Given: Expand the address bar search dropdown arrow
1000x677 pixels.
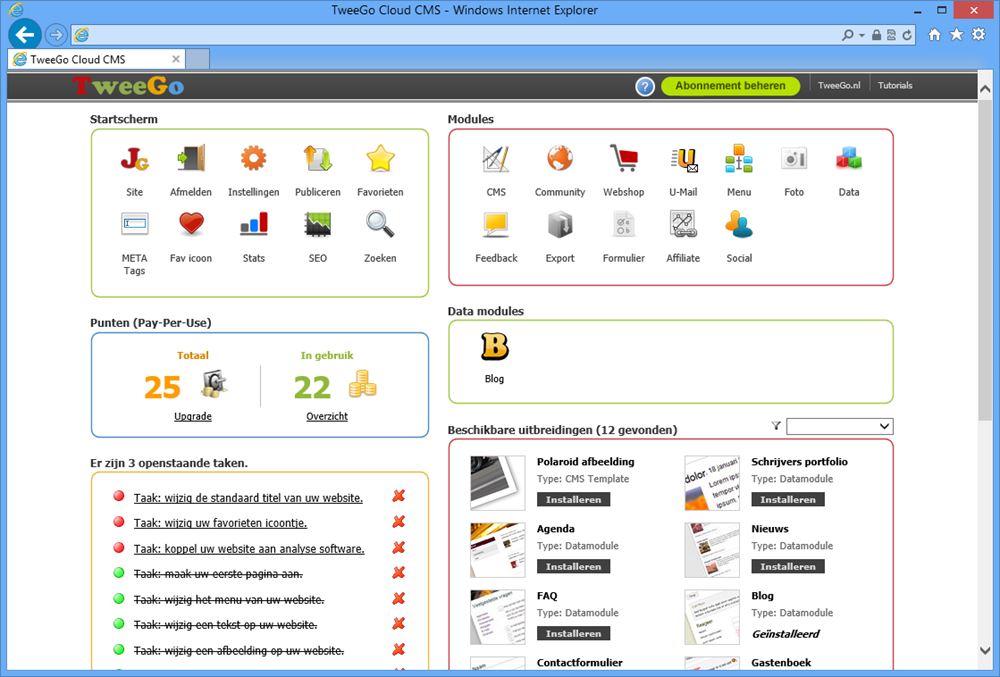Looking at the screenshot, I should click(862, 36).
